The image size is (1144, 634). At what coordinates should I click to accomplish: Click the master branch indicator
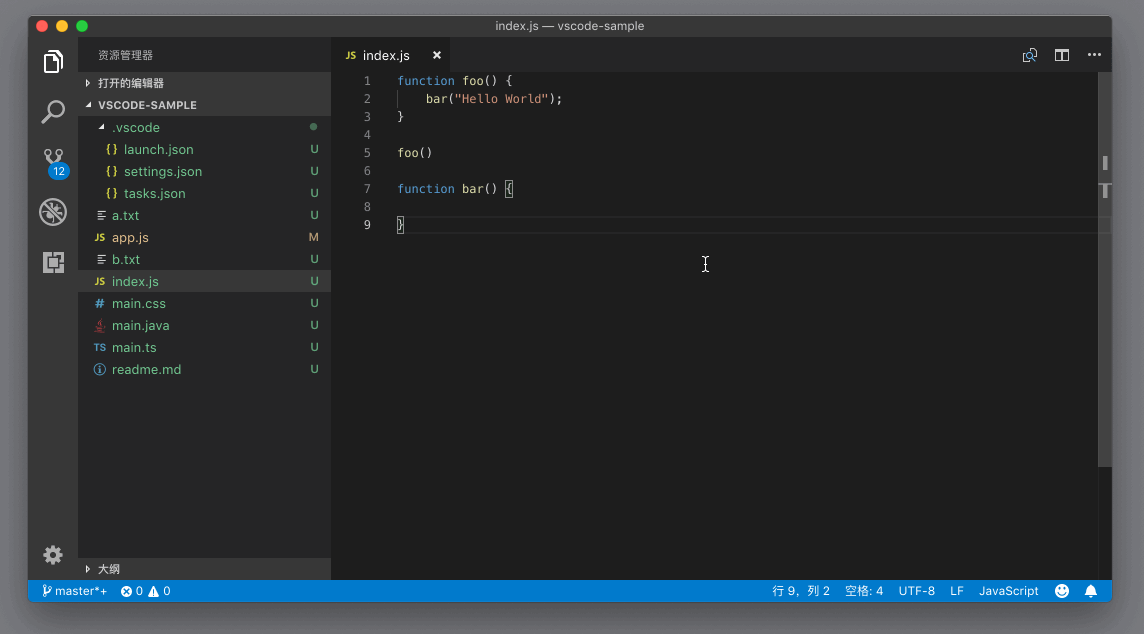coord(75,591)
